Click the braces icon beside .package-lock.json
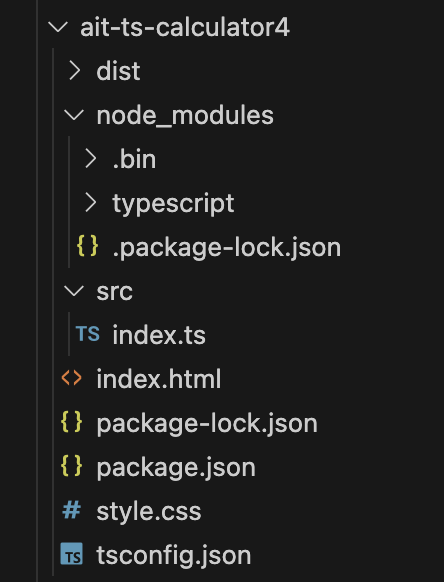The width and height of the screenshot is (444, 582). [88, 246]
